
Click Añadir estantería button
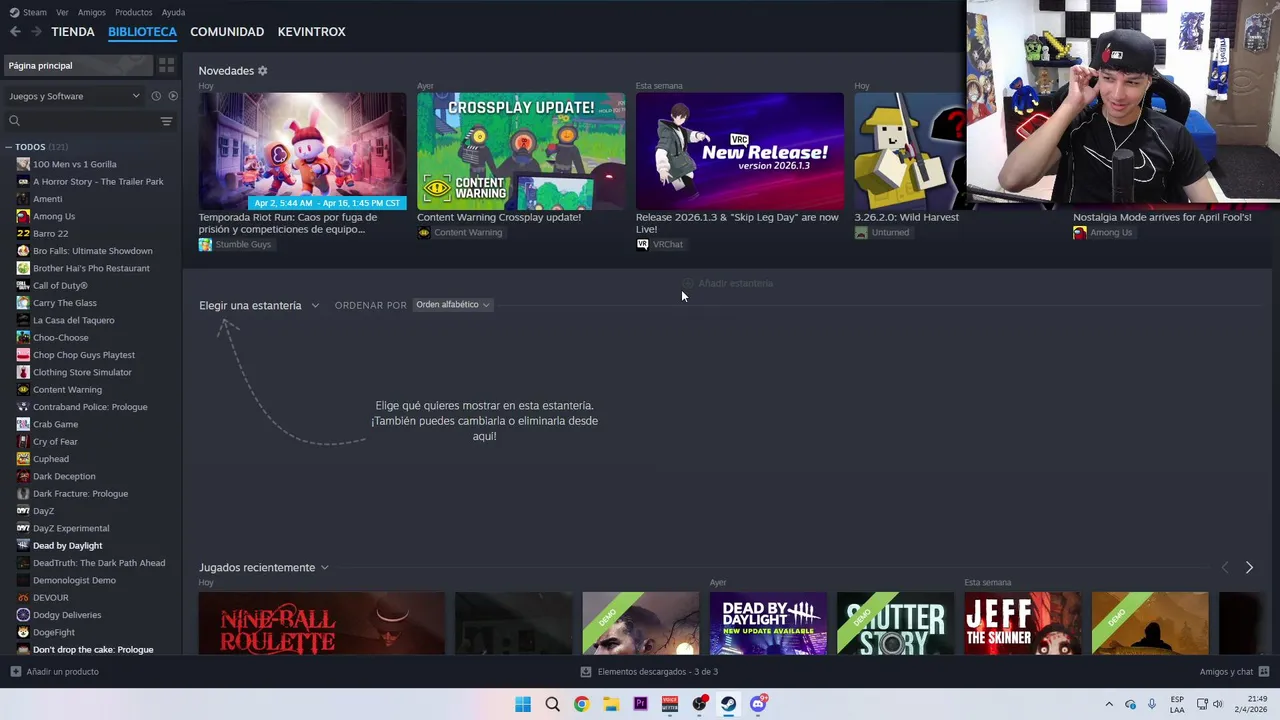728,284
